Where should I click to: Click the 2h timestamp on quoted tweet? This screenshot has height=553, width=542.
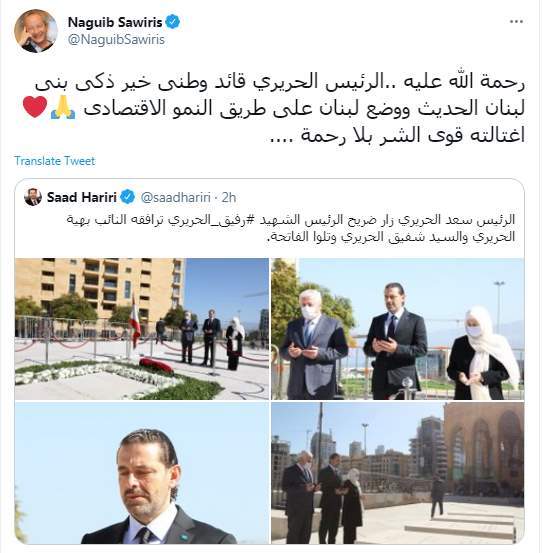tap(229, 197)
